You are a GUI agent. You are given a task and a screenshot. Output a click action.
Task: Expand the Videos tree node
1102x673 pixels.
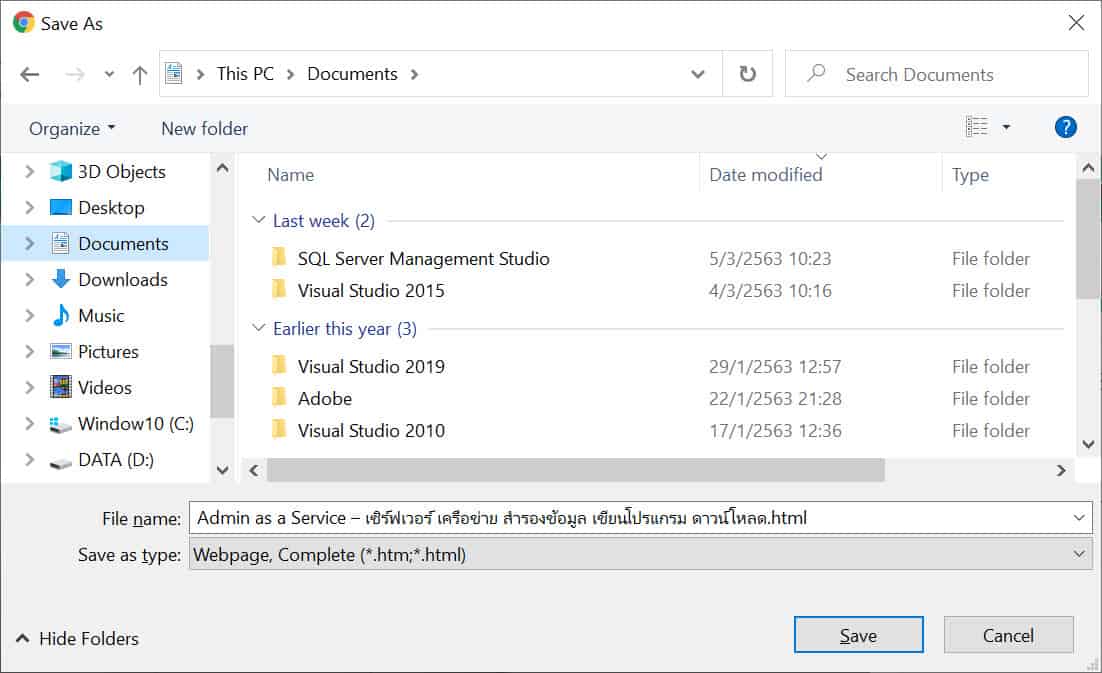[29, 387]
